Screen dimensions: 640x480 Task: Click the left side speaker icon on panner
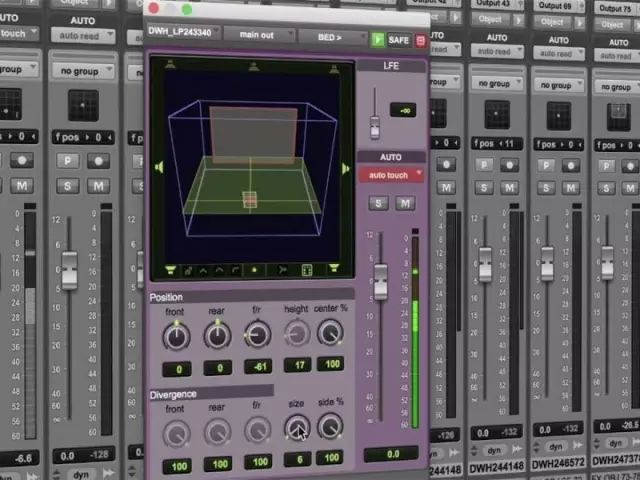click(x=157, y=168)
